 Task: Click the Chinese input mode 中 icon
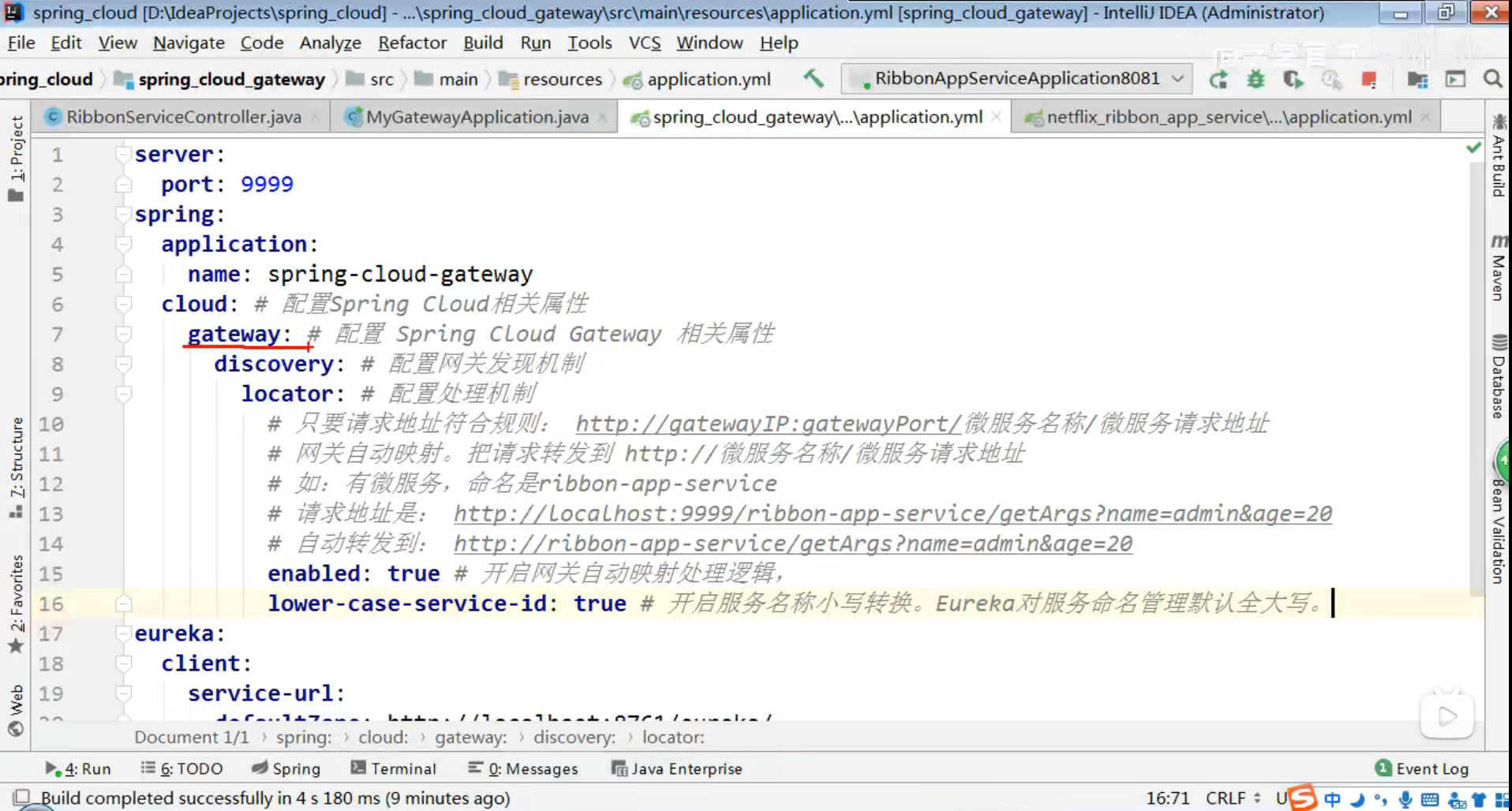[1332, 799]
